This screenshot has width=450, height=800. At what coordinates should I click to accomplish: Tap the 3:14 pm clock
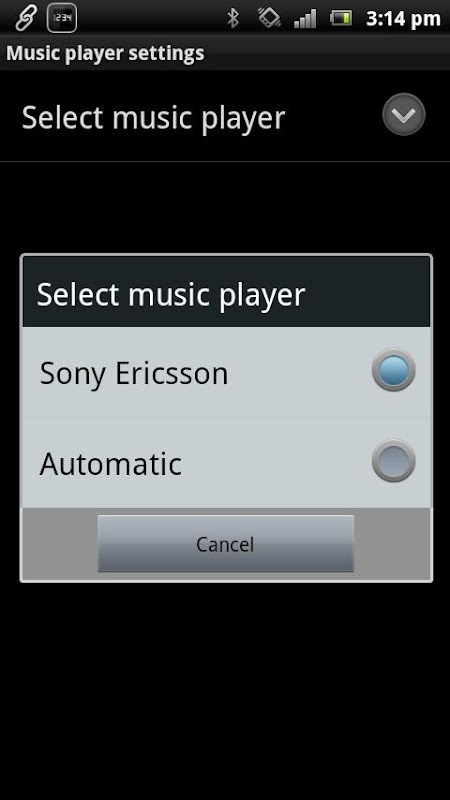click(403, 19)
